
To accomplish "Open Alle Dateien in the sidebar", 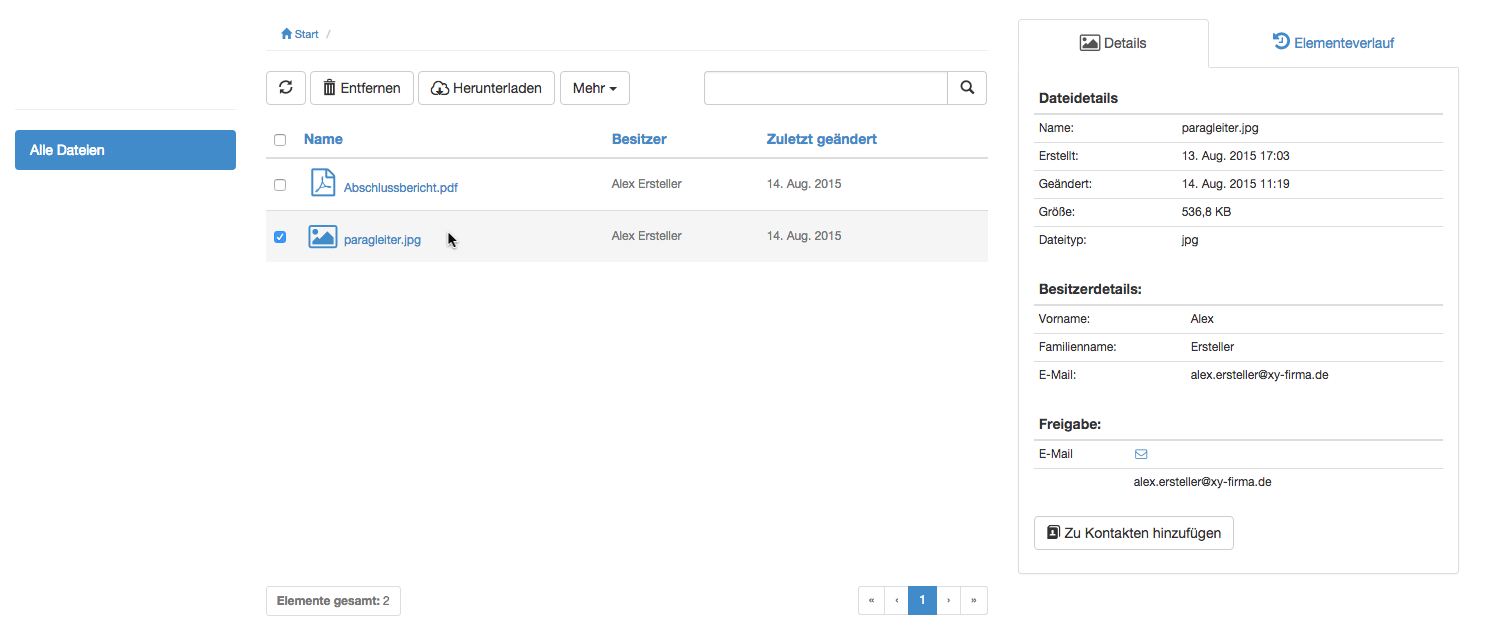I will coord(125,150).
